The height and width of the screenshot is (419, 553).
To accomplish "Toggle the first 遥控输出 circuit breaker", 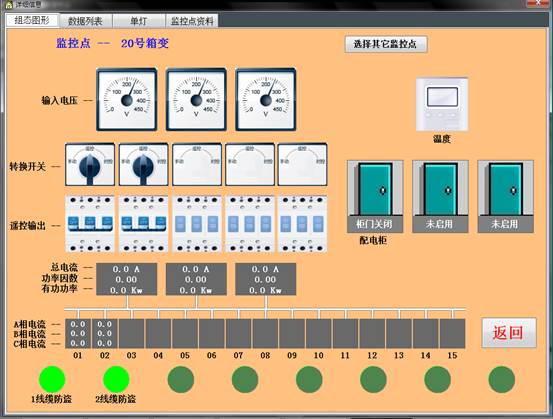I will pyautogui.click(x=90, y=224).
